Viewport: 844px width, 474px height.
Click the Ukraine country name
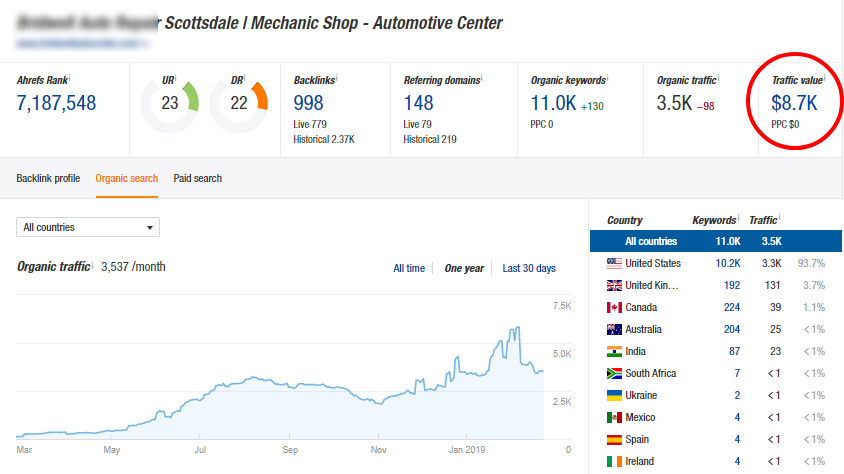[641, 395]
